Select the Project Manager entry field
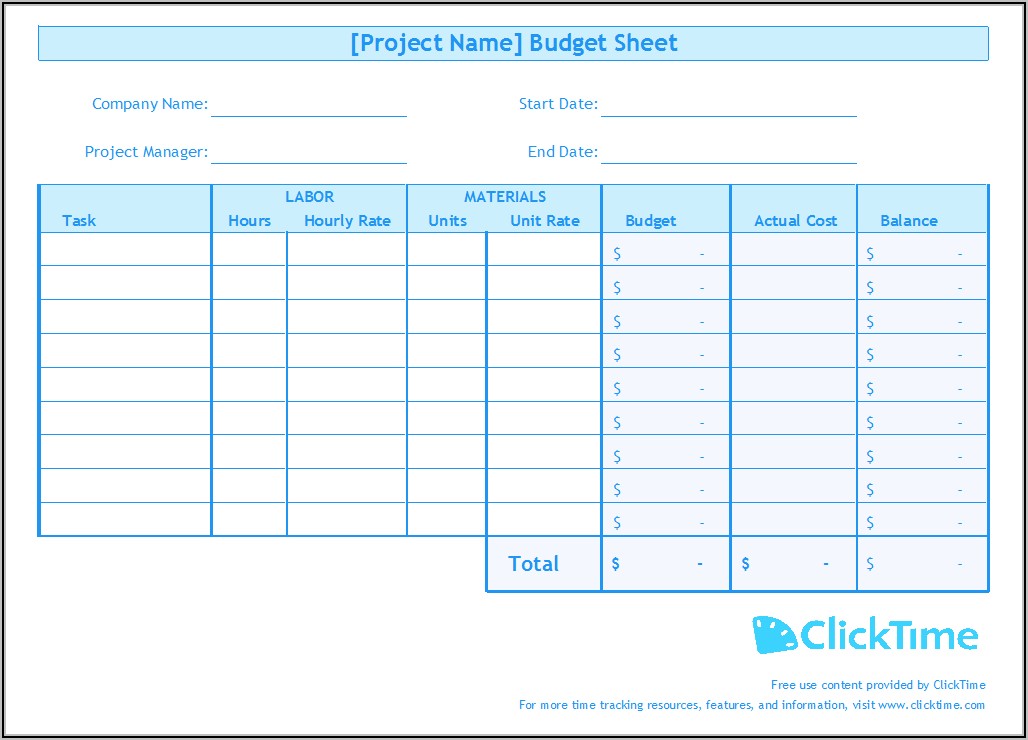 click(308, 152)
